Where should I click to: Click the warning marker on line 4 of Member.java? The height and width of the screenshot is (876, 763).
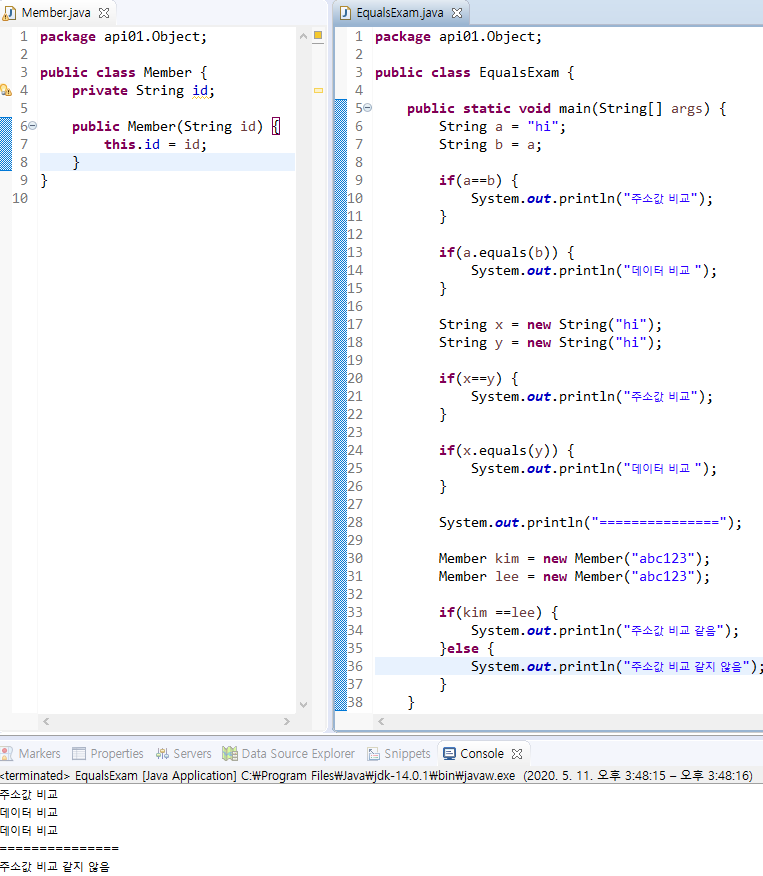pyautogui.click(x=6, y=90)
